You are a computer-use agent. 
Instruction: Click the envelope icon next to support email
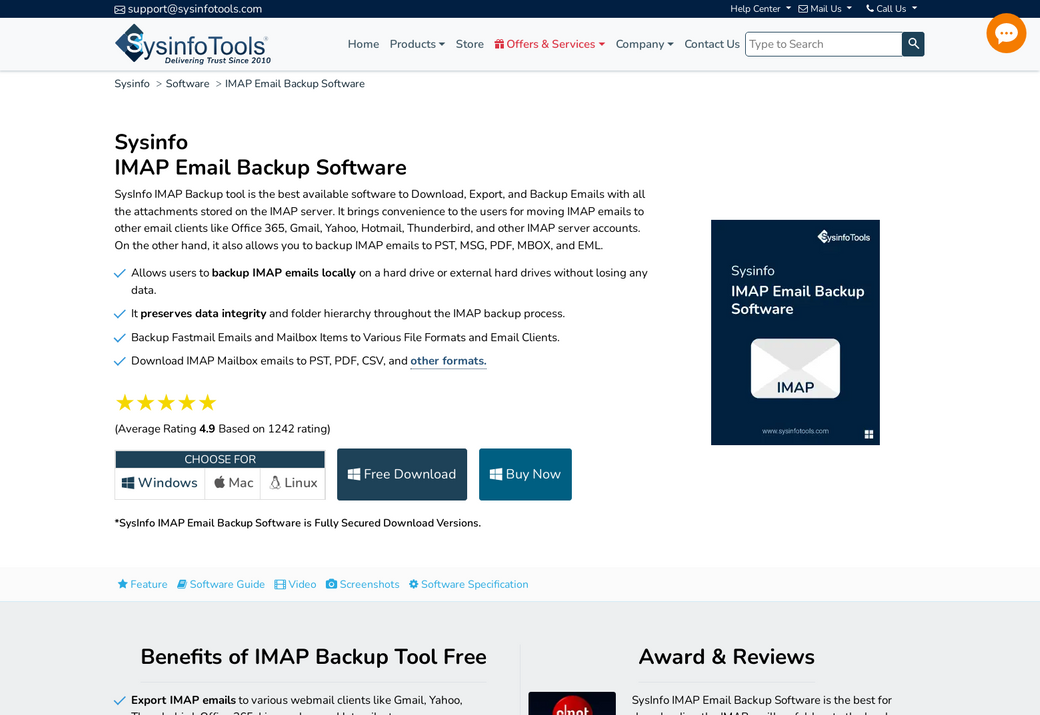(x=120, y=8)
